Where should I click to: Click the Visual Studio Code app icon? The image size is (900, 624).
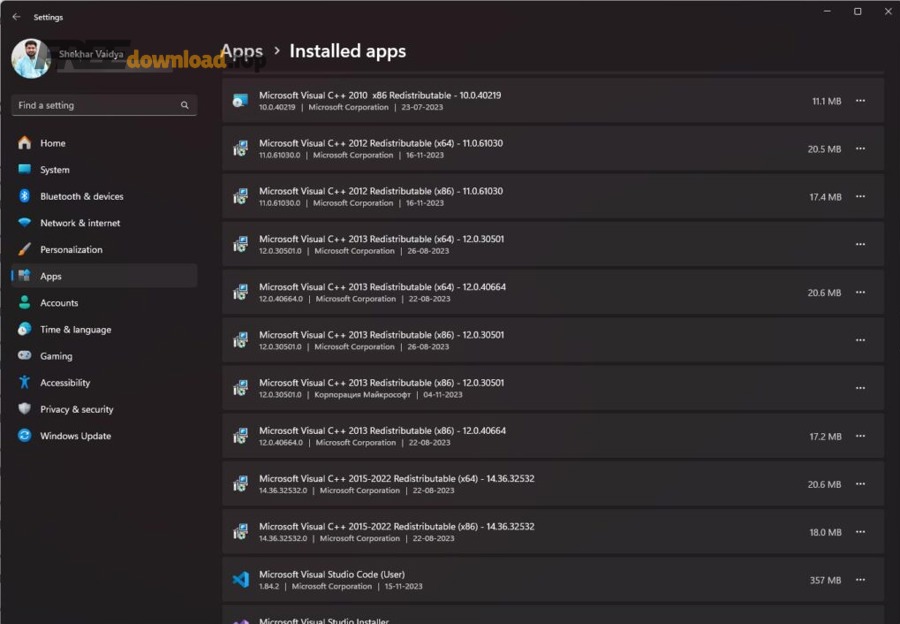coord(240,580)
